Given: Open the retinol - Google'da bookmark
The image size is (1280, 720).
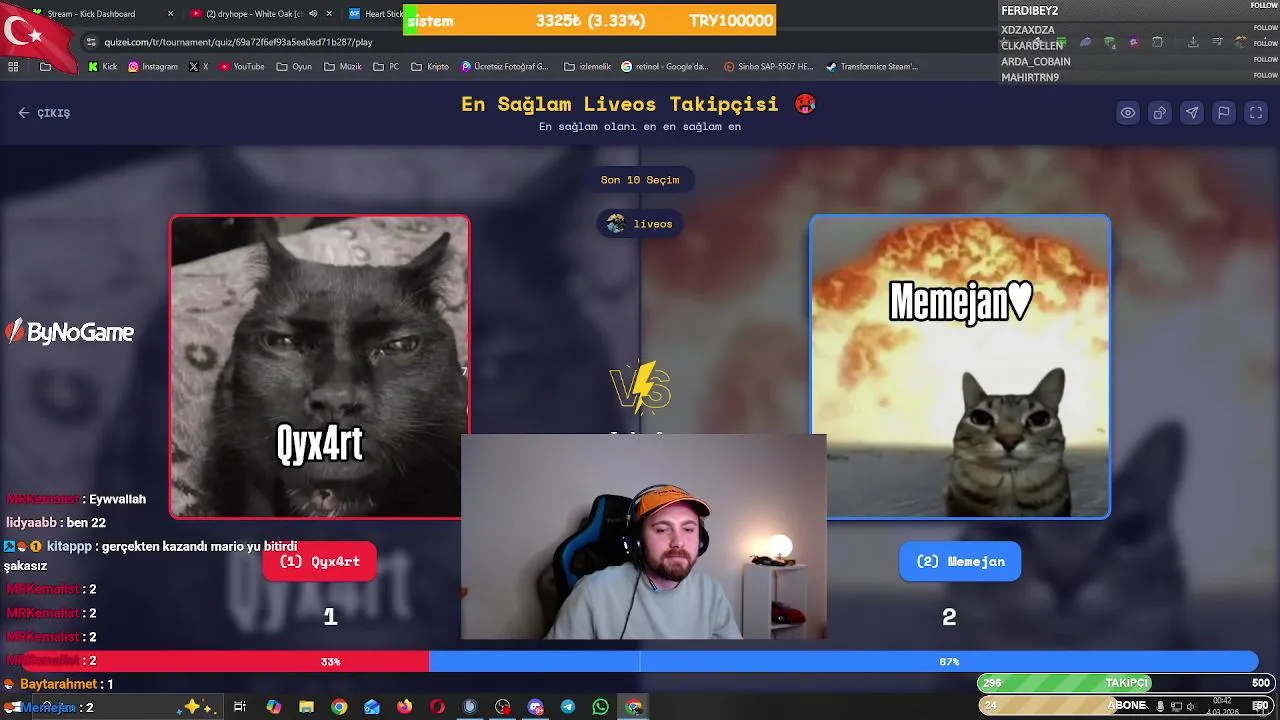Looking at the screenshot, I should [665, 67].
